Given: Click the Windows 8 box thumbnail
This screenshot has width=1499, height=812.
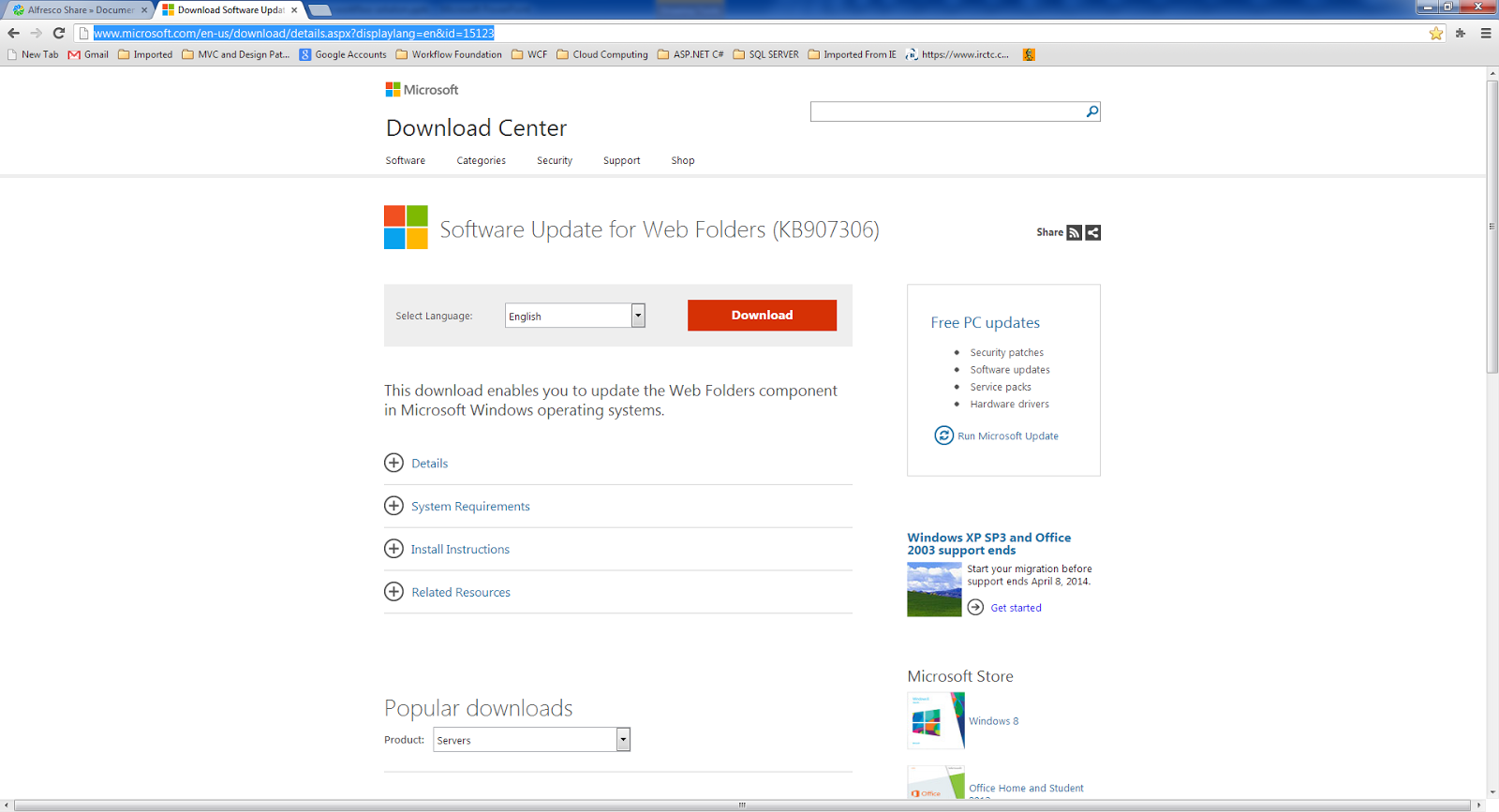Looking at the screenshot, I should point(936,720).
